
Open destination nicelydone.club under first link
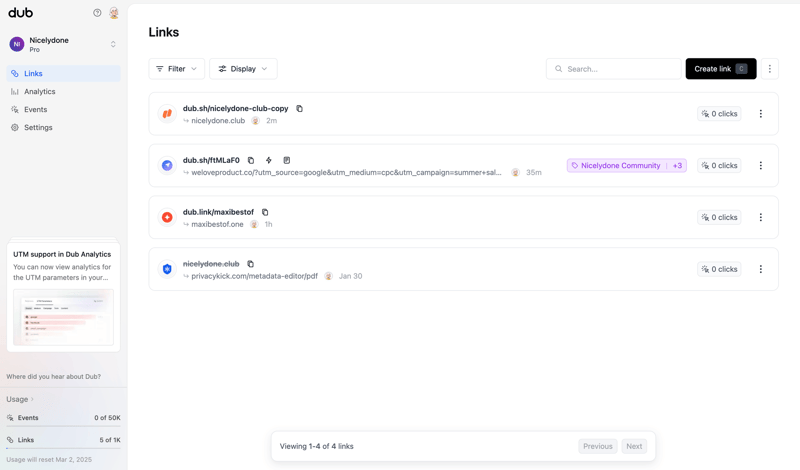click(x=218, y=120)
